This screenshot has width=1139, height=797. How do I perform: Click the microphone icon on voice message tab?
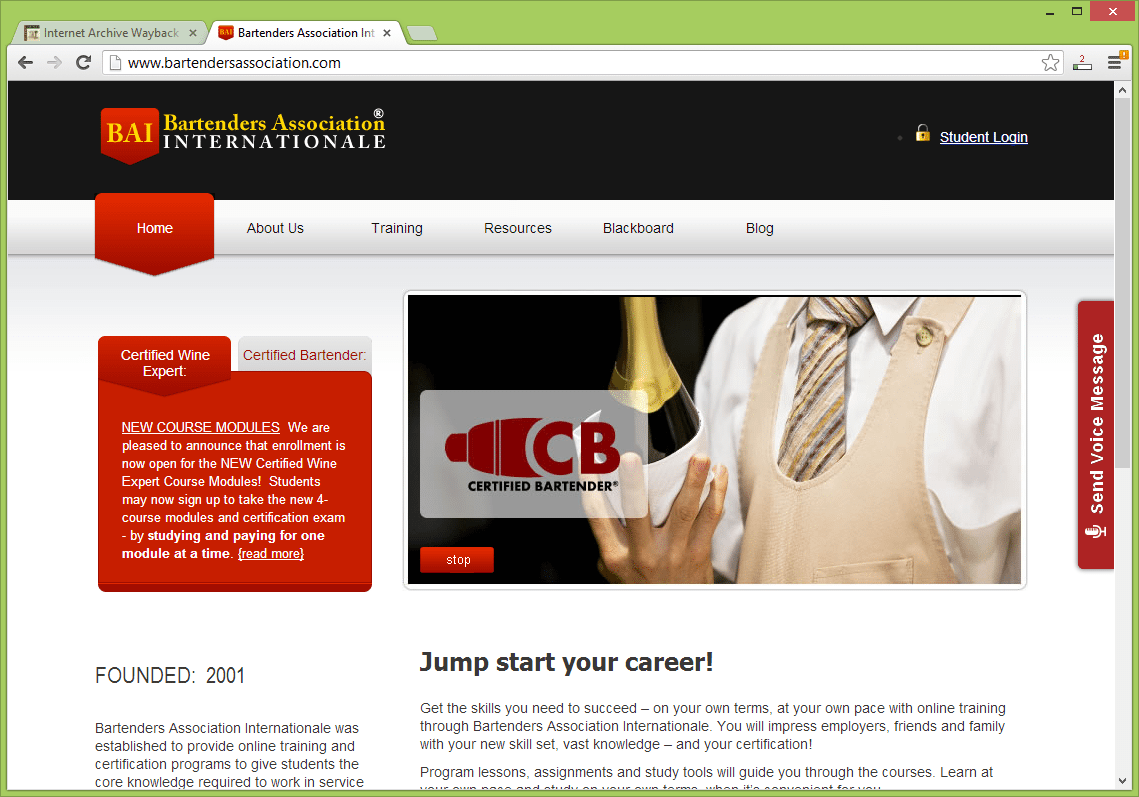click(x=1095, y=532)
